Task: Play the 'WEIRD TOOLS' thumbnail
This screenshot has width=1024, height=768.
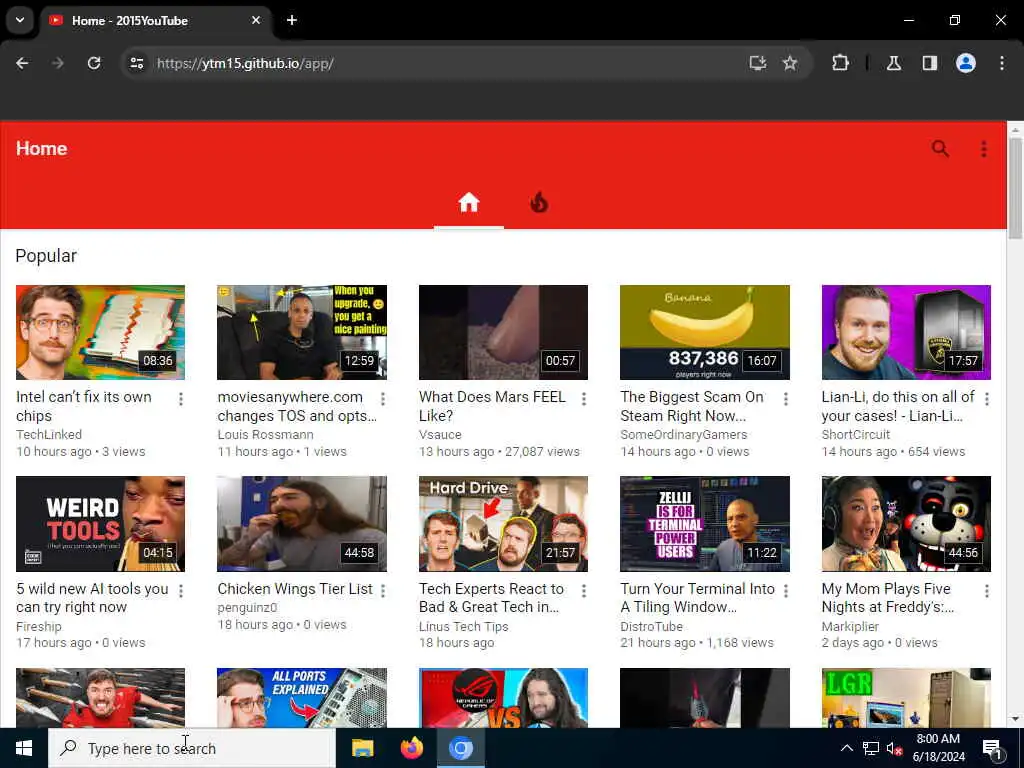Action: click(x=100, y=524)
